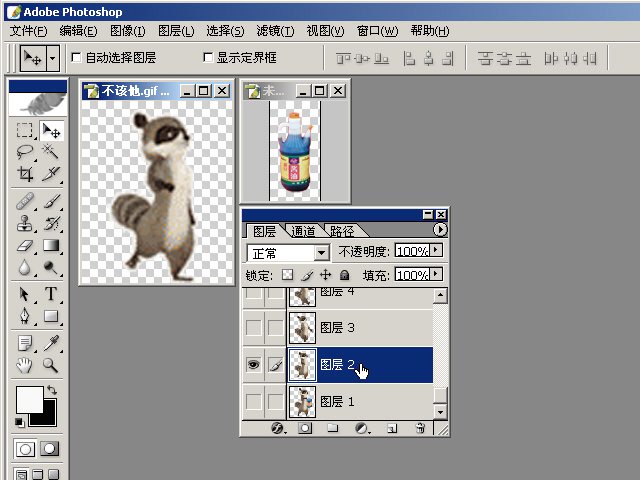Delete layer with trash icon

pyautogui.click(x=420, y=428)
